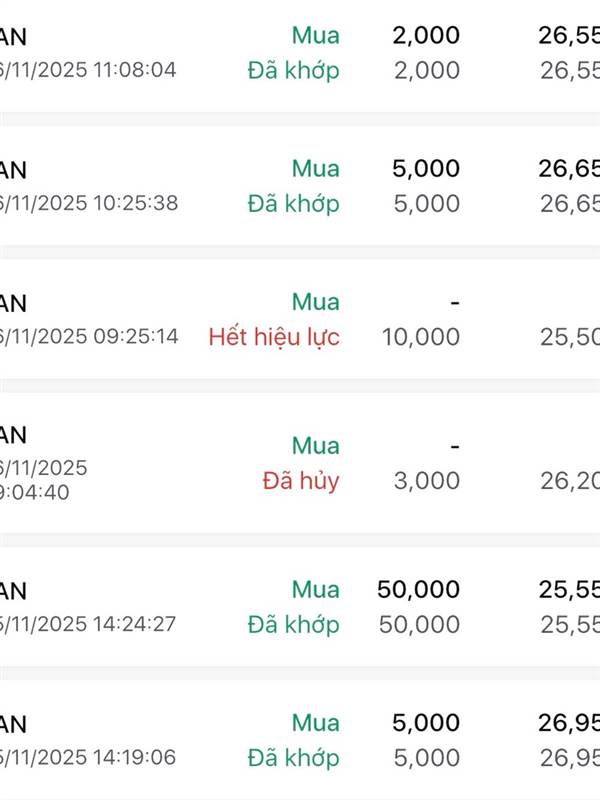
Task: Click the 'Hết hiệu lực' expired status label
Action: [x=274, y=336]
